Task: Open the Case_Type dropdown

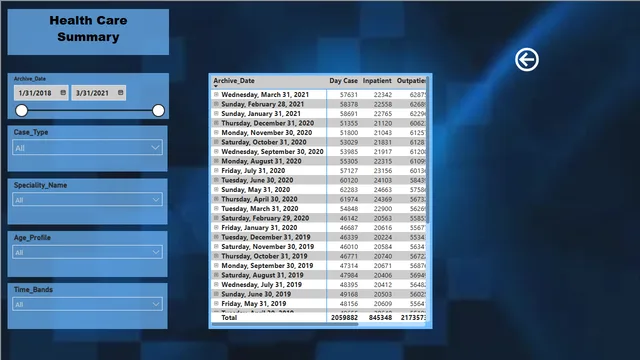Action: coord(87,148)
